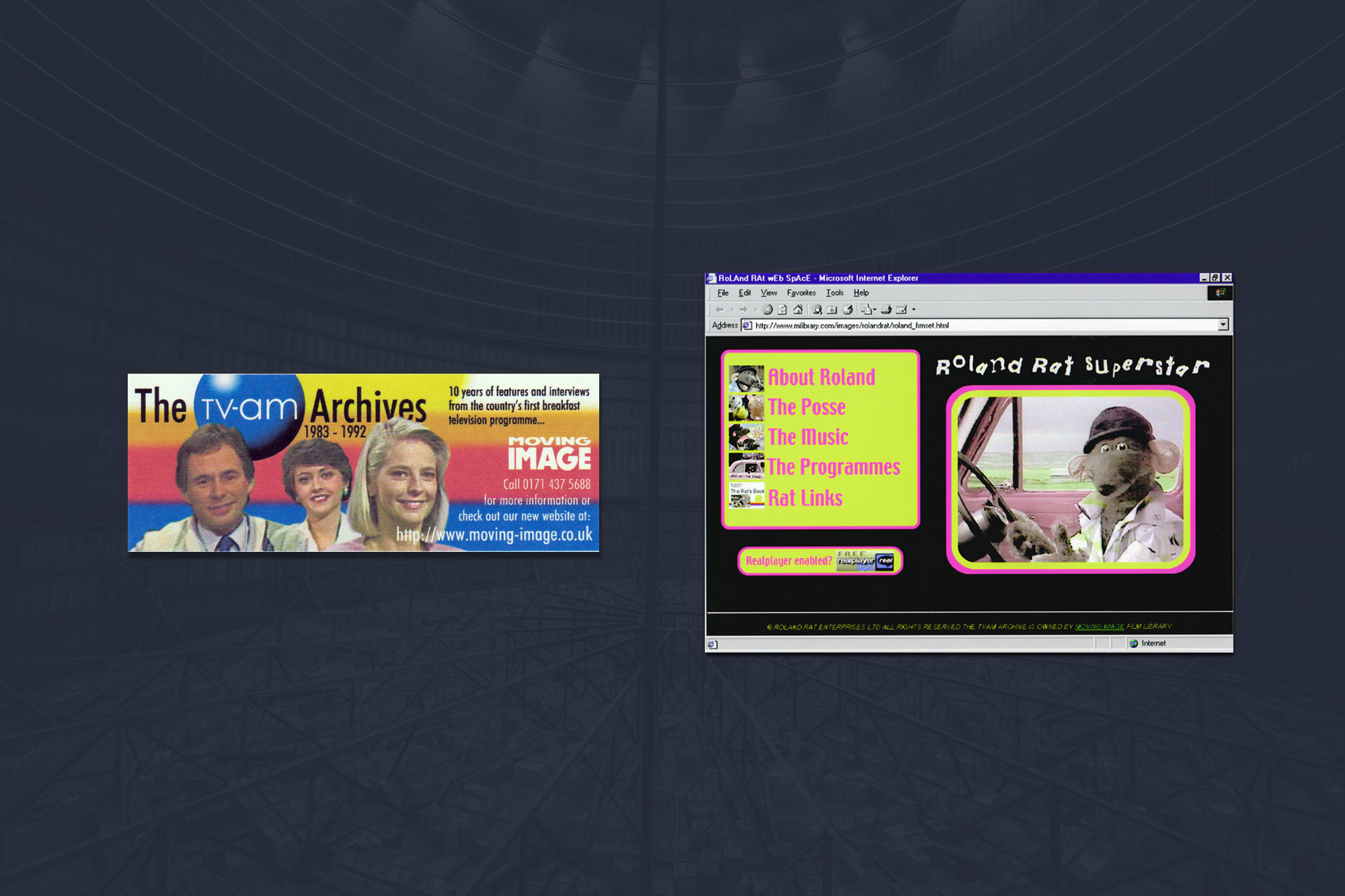The height and width of the screenshot is (896, 1345).
Task: Open the View menu
Action: (769, 293)
